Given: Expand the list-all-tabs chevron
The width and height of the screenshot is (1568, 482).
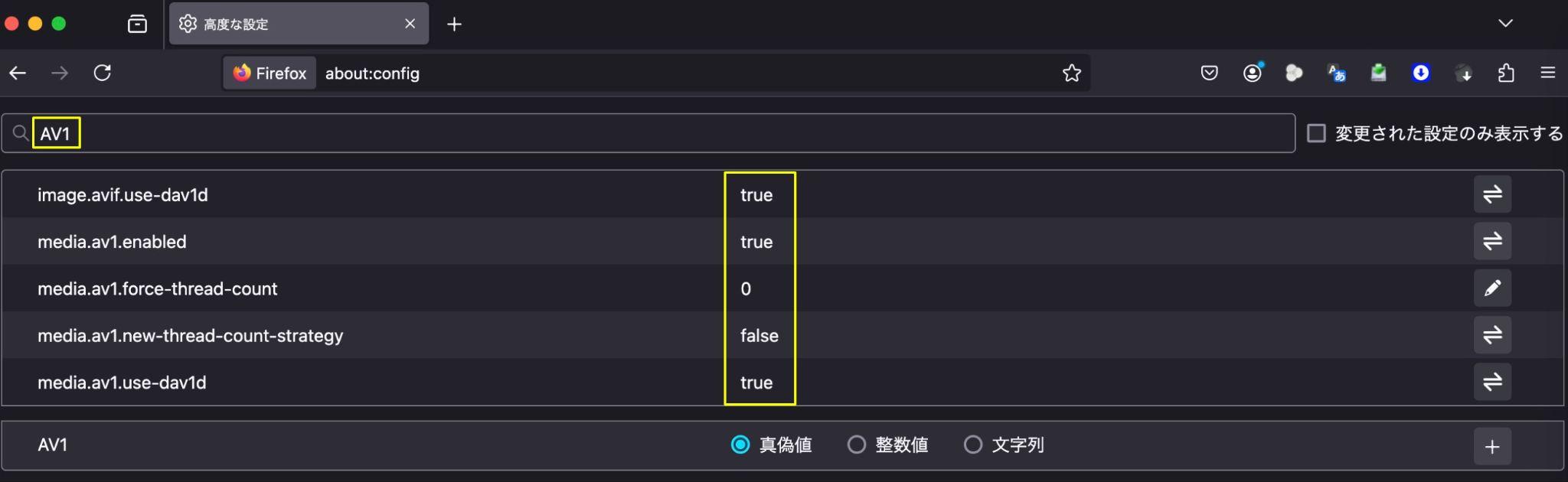Looking at the screenshot, I should click(x=1505, y=23).
